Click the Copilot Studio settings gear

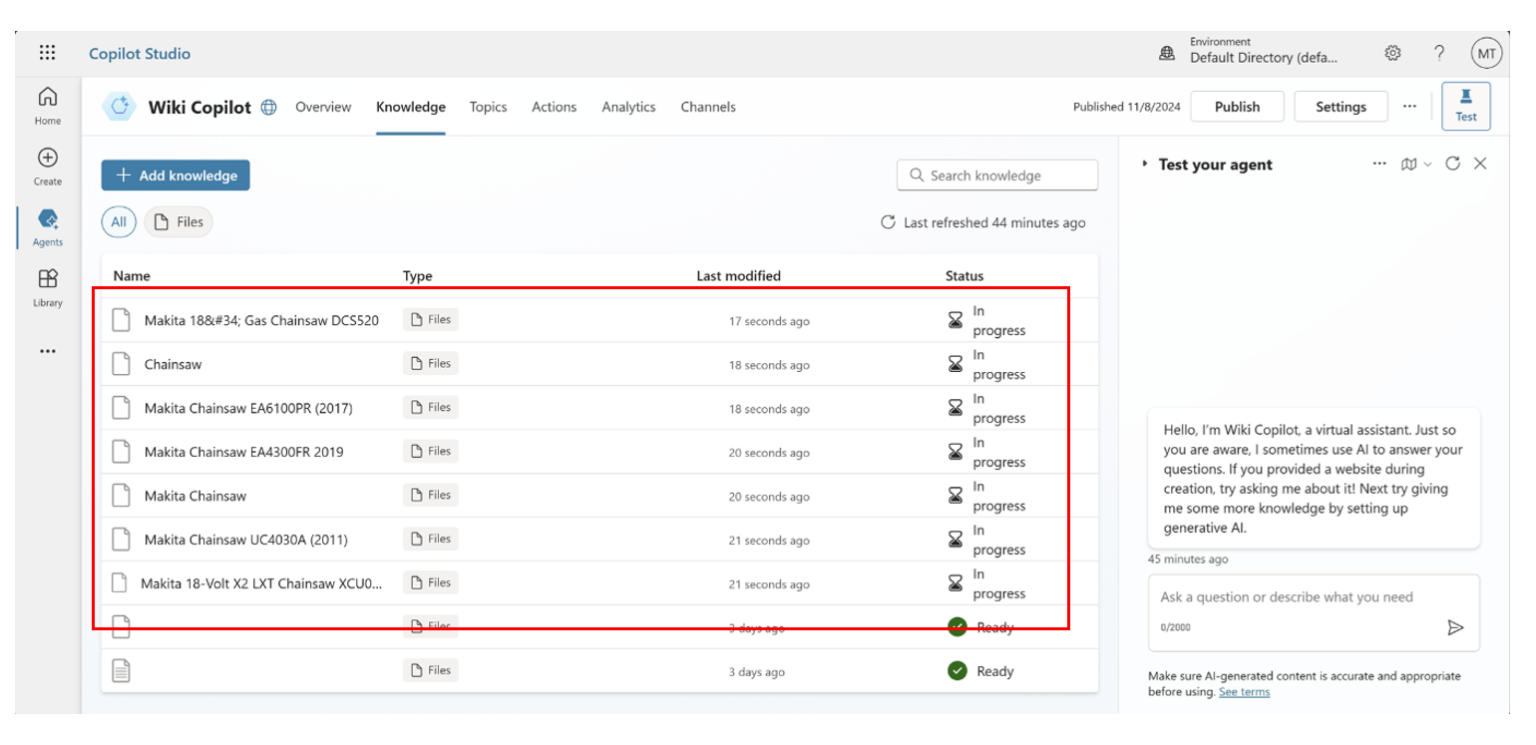pyautogui.click(x=1393, y=52)
